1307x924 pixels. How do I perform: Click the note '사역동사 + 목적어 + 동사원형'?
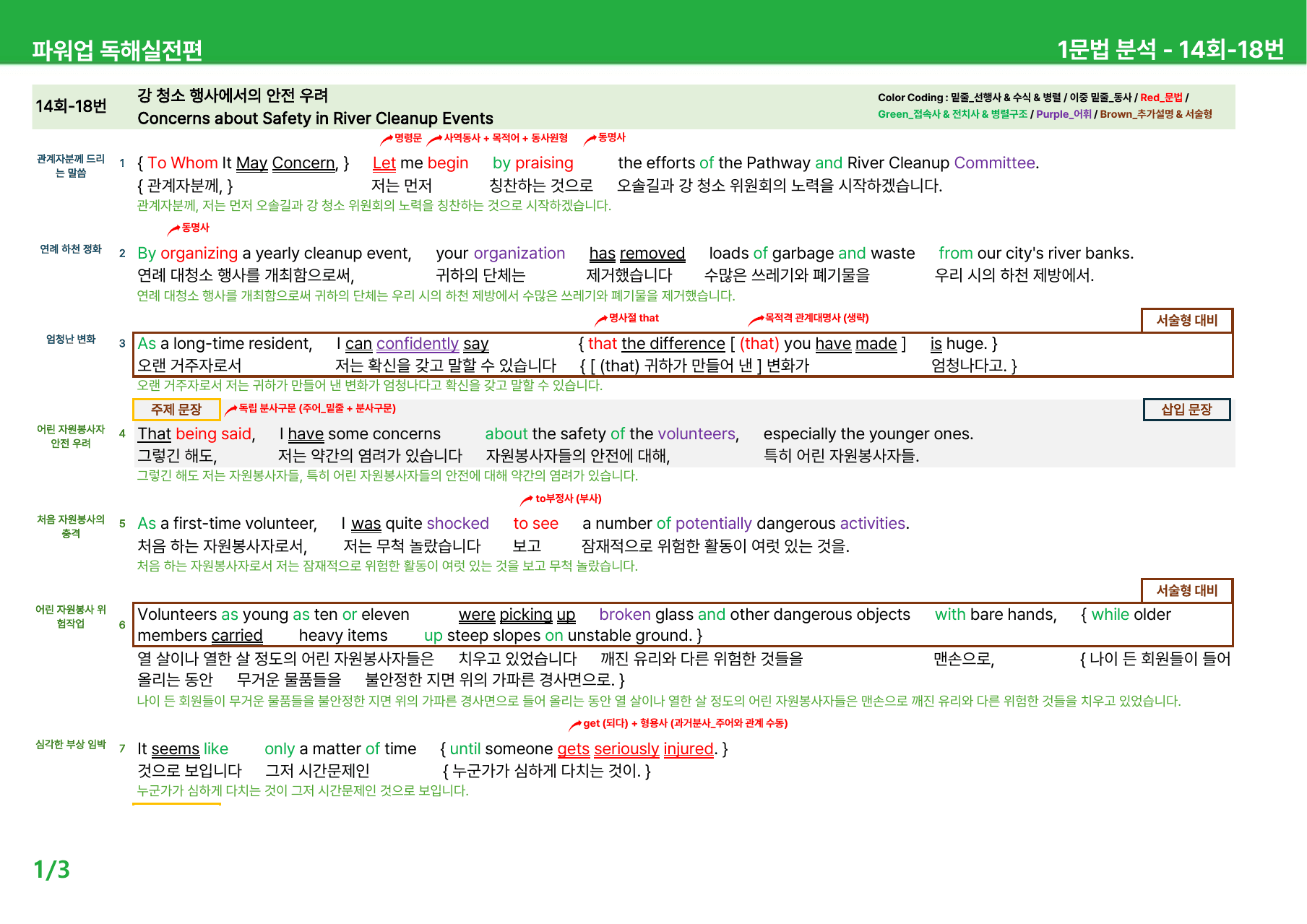coord(505,138)
